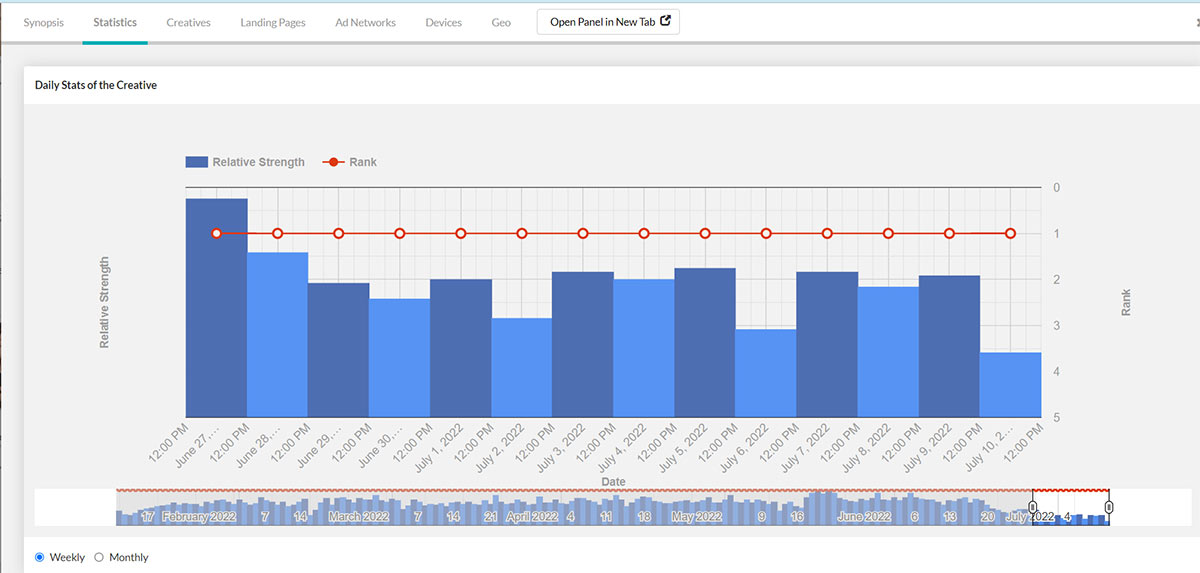The image size is (1200, 573).
Task: Click the Open Panel in New Tab button
Action: tap(608, 22)
